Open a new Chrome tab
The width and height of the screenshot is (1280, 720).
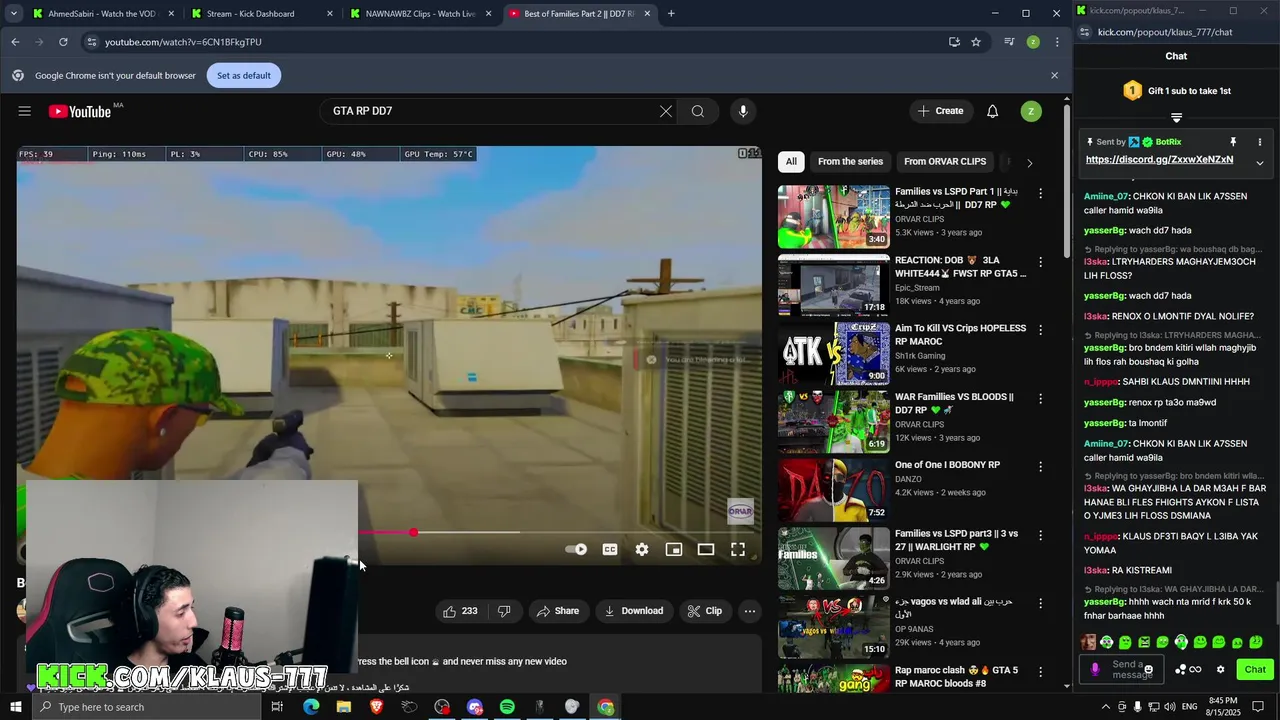pos(671,13)
